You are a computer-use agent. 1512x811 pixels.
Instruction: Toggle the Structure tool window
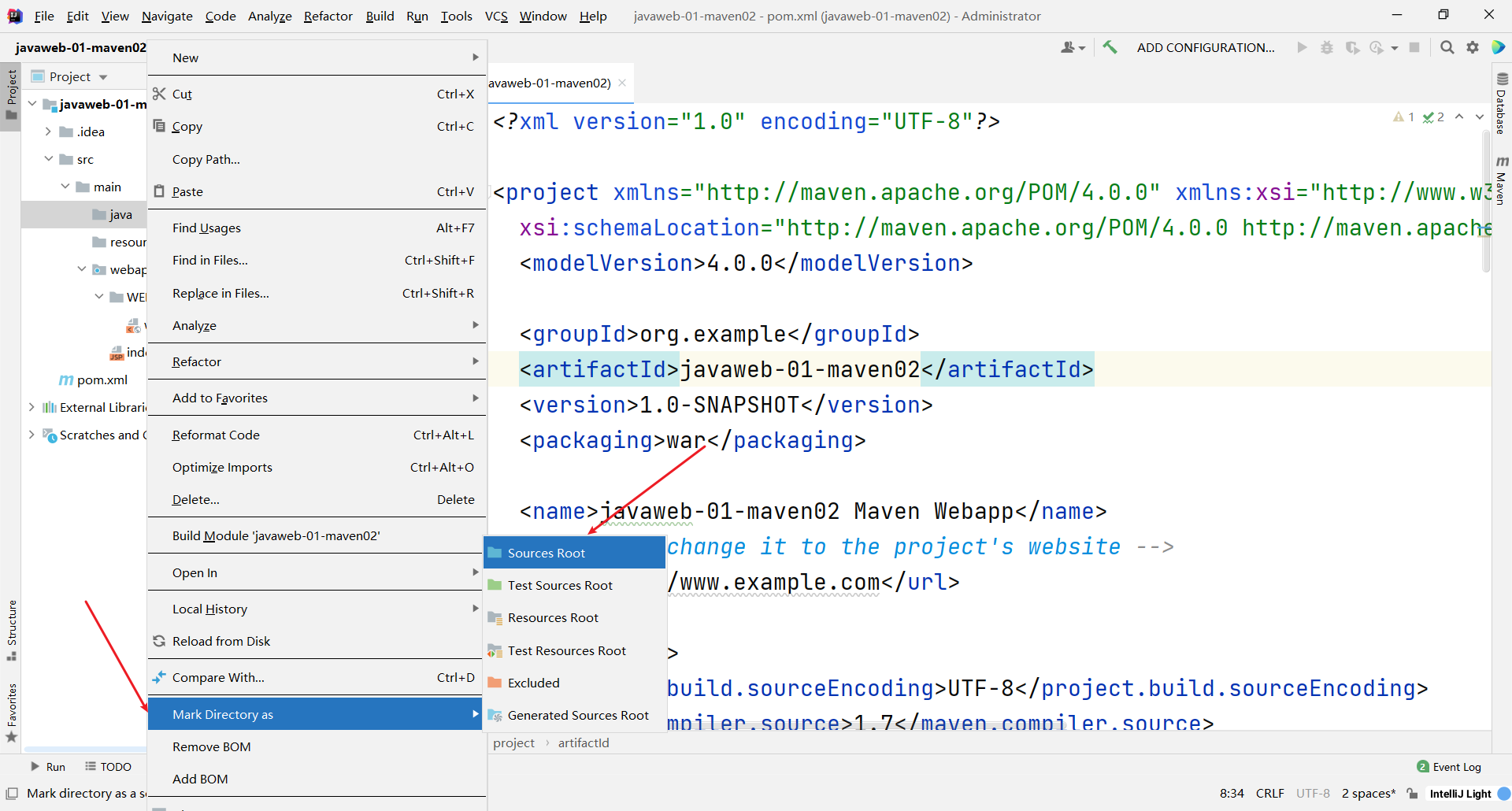12,630
